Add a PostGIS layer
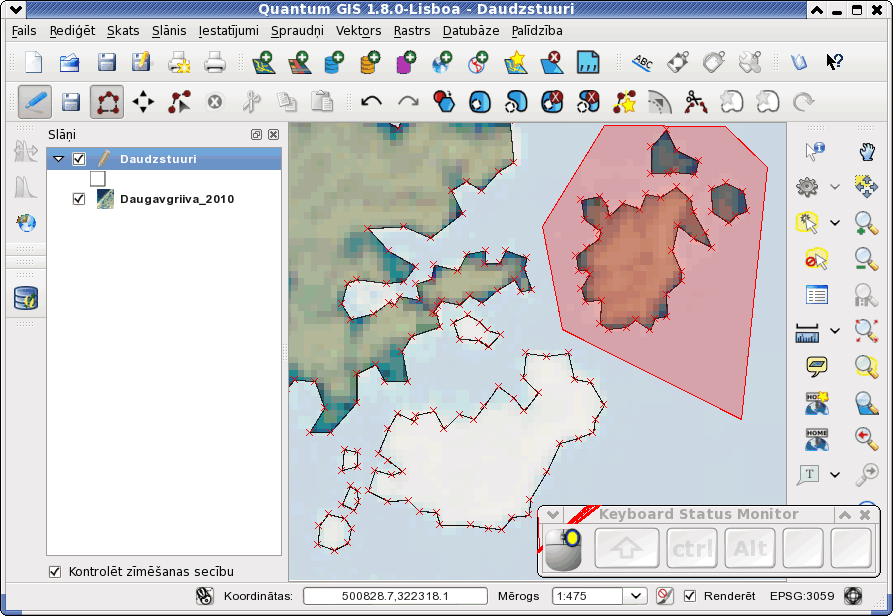893x616 pixels. click(x=334, y=62)
